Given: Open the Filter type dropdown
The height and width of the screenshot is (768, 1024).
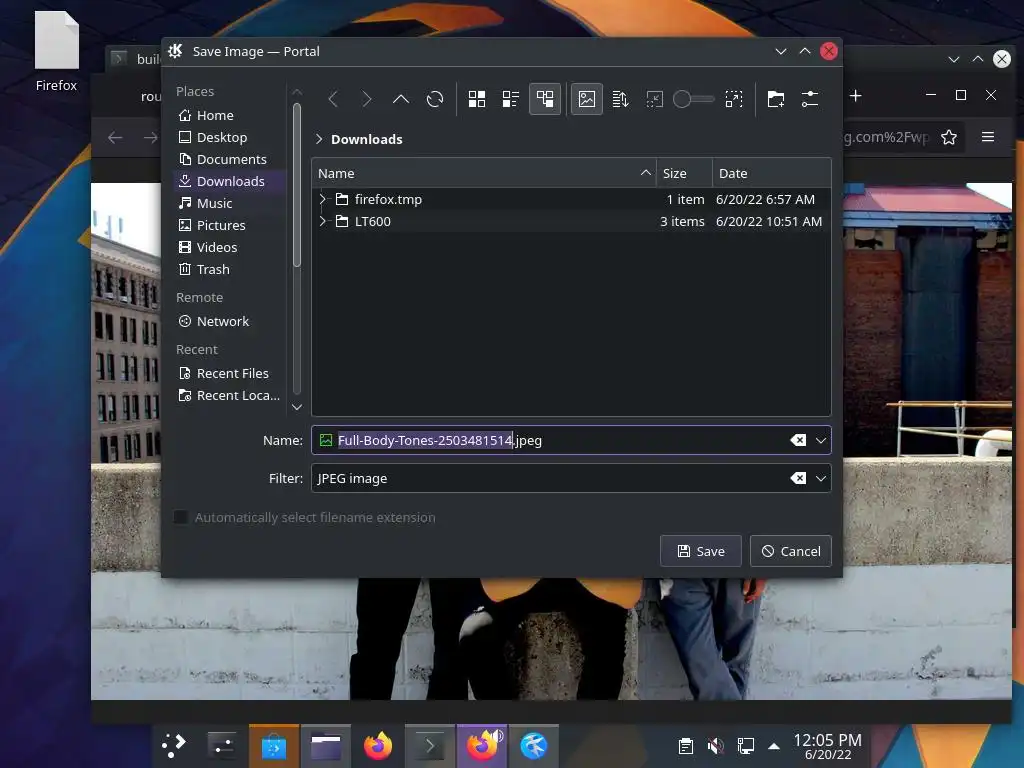Looking at the screenshot, I should (x=821, y=478).
